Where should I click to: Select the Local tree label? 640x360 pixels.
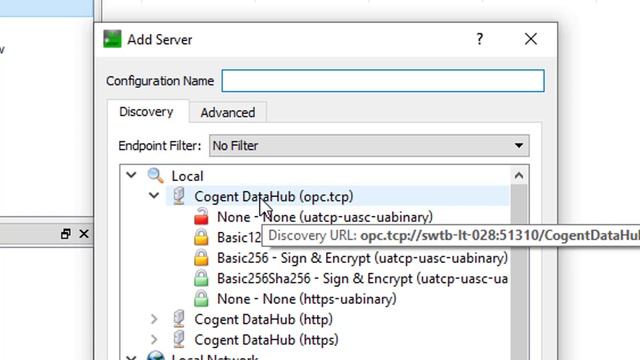tap(187, 176)
